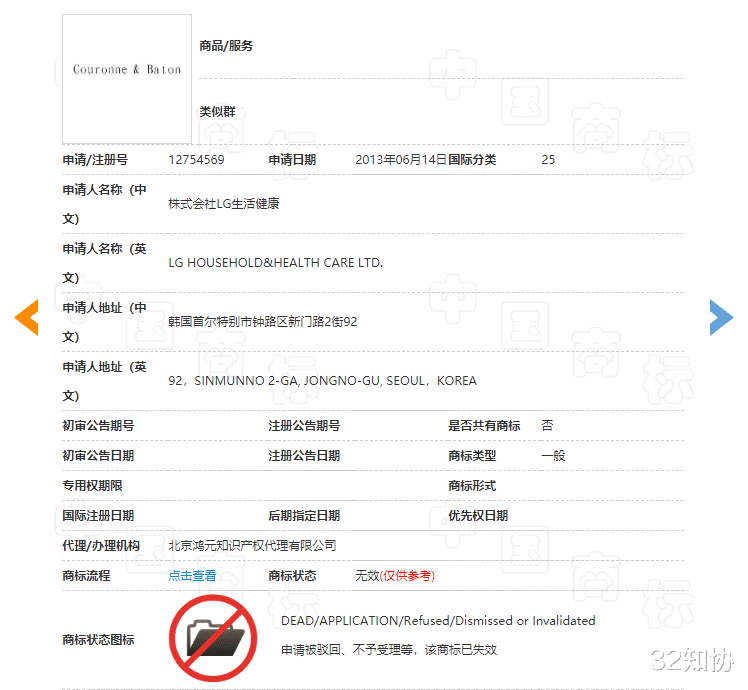Image resolution: width=748 pixels, height=690 pixels.
Task: Click the 申请/注册号 label
Action: click(95, 159)
